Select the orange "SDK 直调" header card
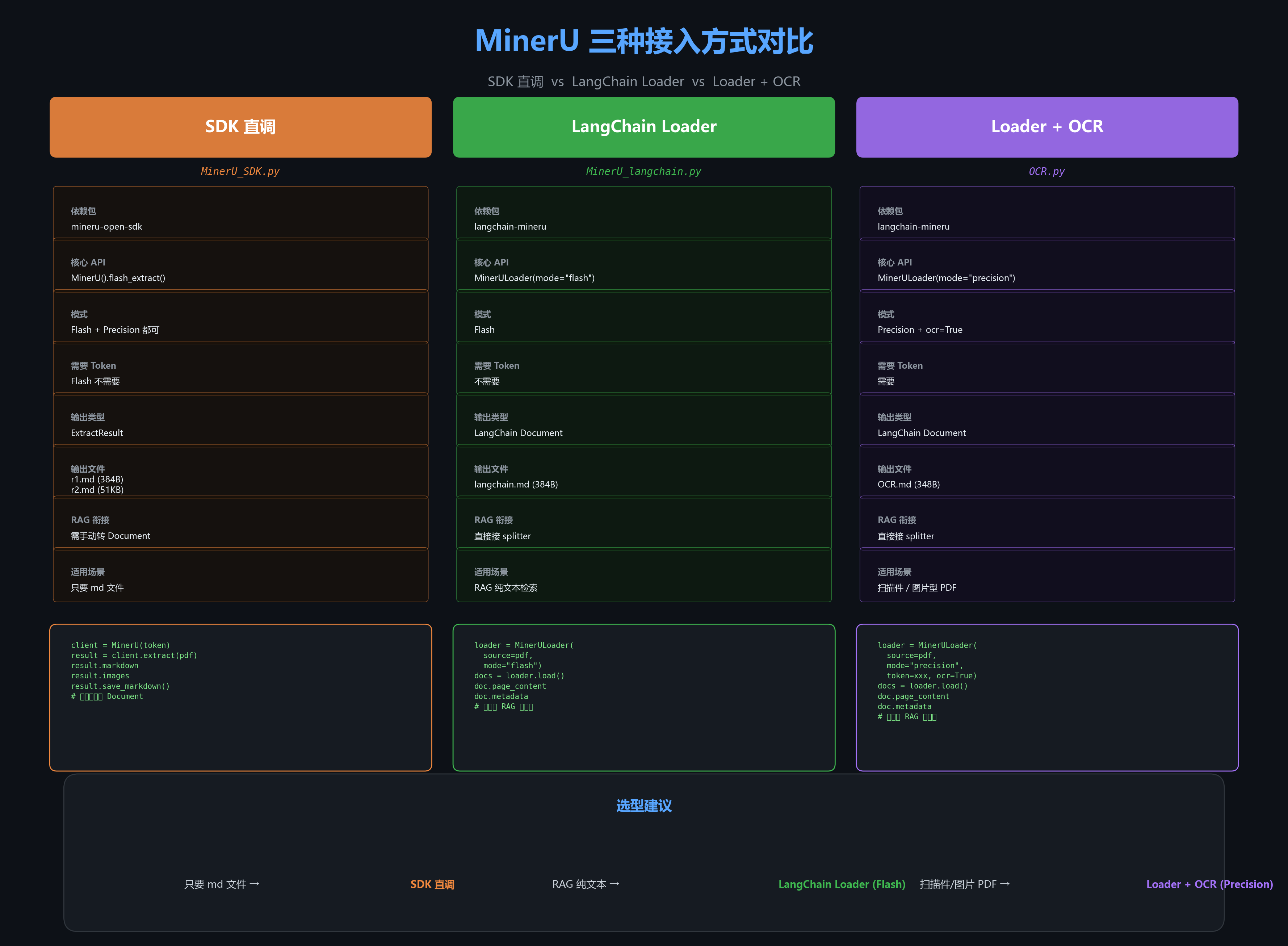This screenshot has width=1288, height=946. 240,127
